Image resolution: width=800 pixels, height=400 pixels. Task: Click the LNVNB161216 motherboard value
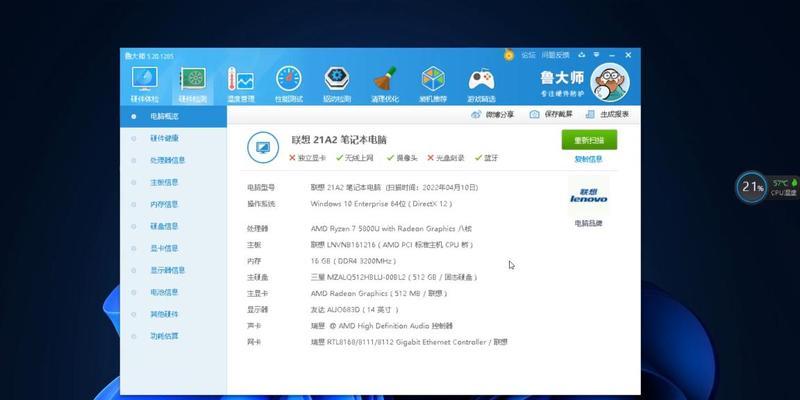(x=392, y=245)
